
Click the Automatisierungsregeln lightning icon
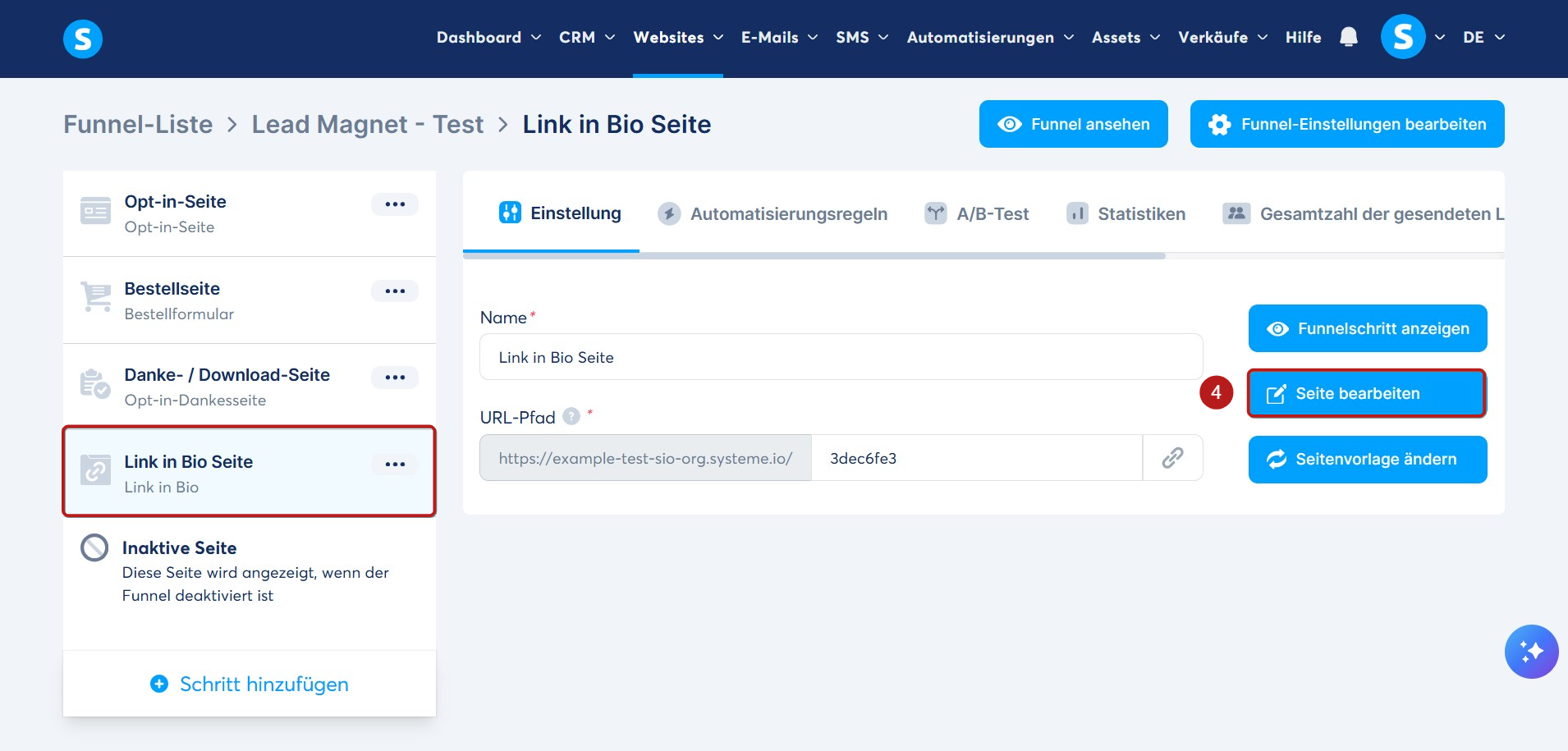coord(669,214)
